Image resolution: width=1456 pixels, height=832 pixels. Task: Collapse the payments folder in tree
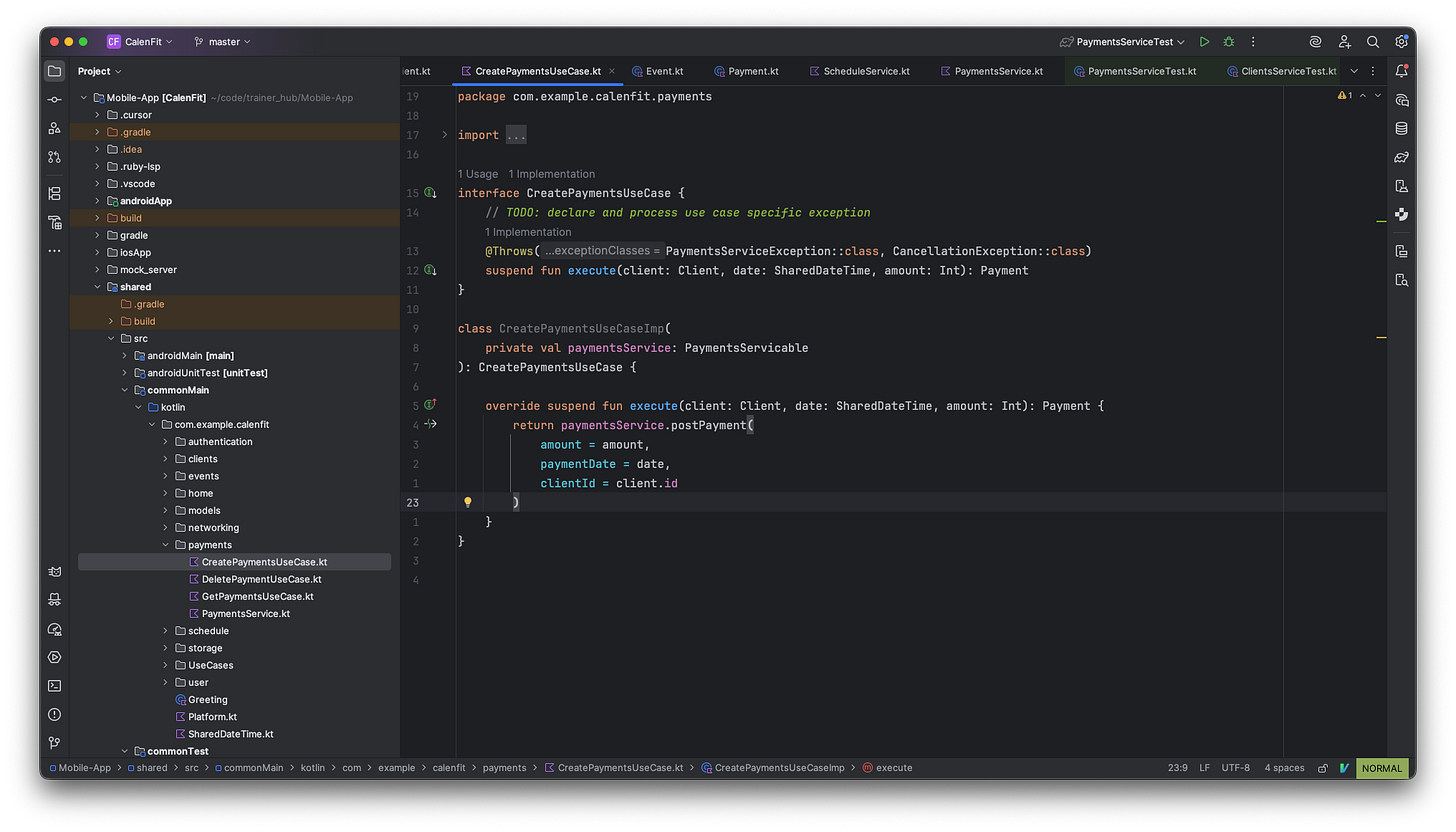click(x=166, y=545)
